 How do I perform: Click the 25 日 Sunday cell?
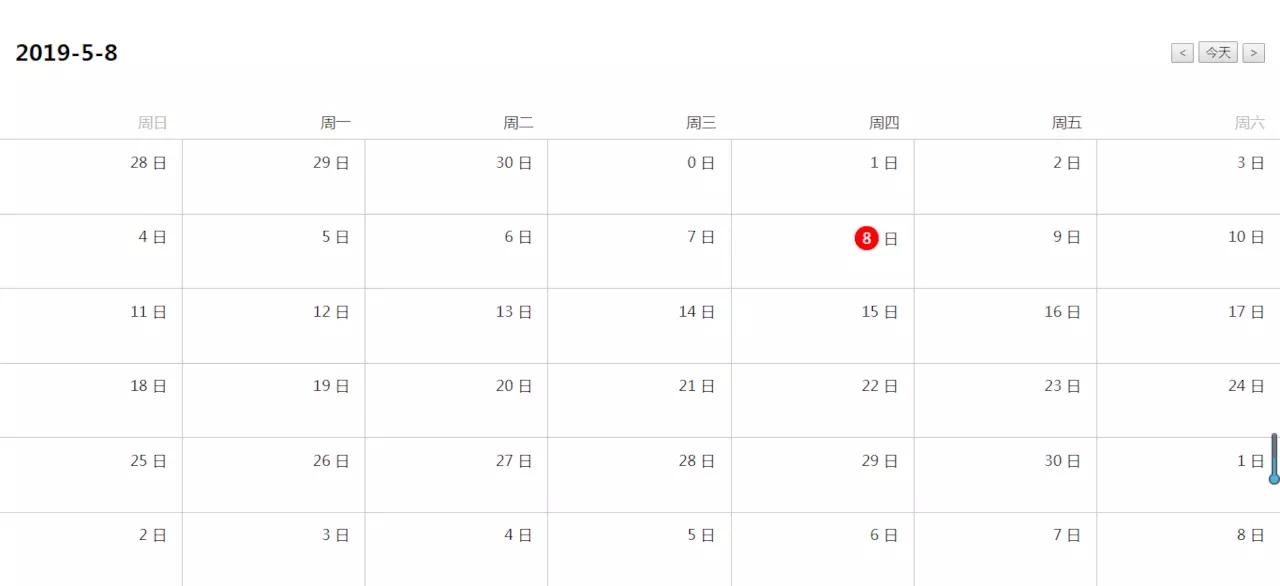click(x=91, y=475)
